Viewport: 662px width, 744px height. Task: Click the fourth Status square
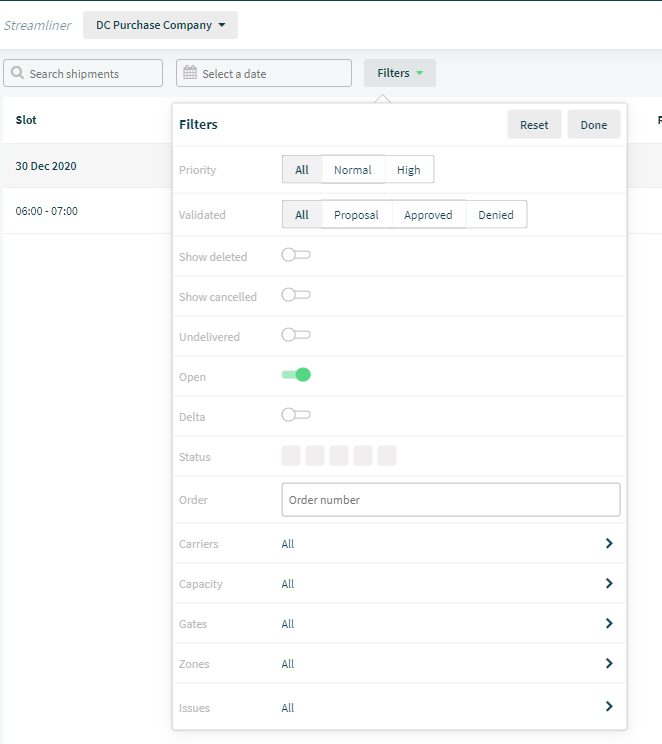coord(363,456)
